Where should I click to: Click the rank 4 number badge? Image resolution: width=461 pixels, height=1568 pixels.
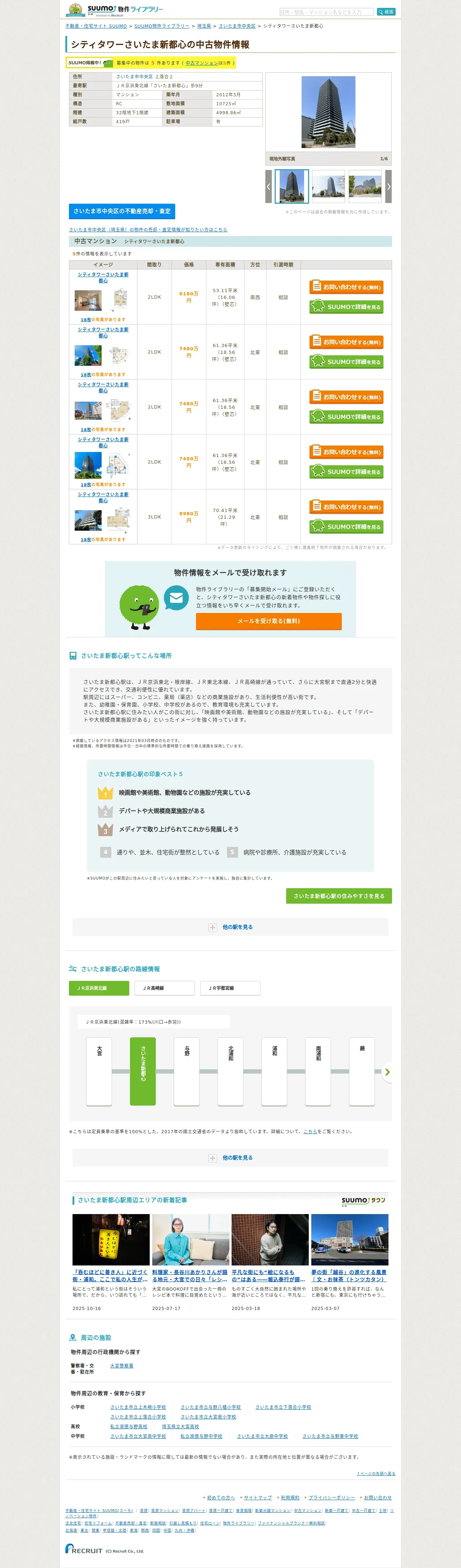(x=105, y=852)
